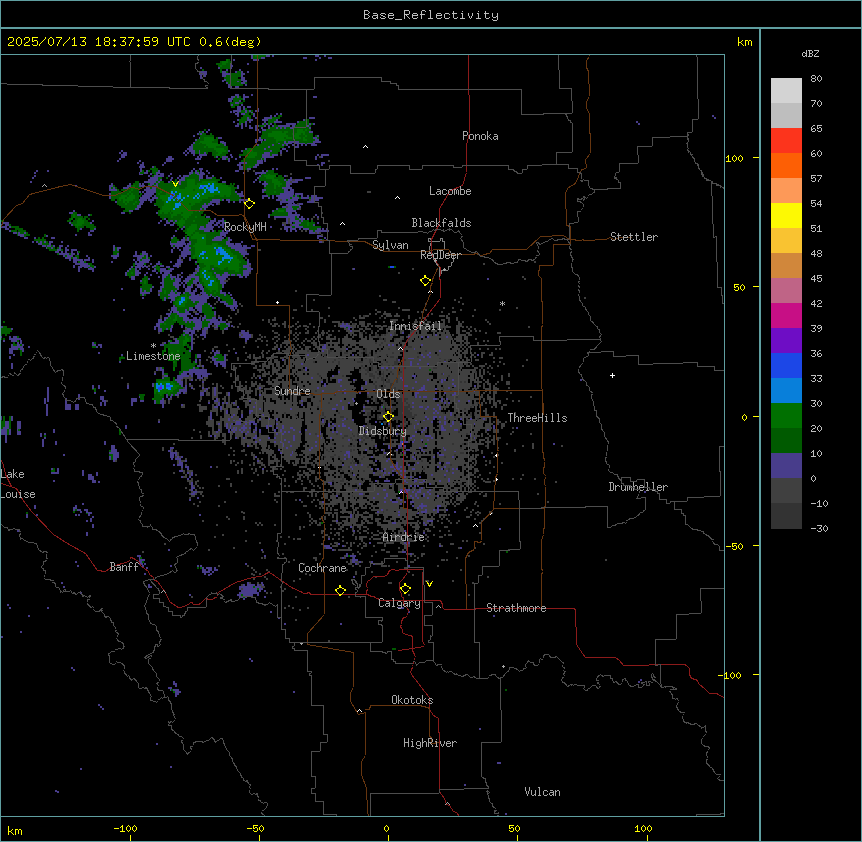Screen dimensions: 862x842
Task: Click the 80 value on dBZ legend
Action: [816, 79]
